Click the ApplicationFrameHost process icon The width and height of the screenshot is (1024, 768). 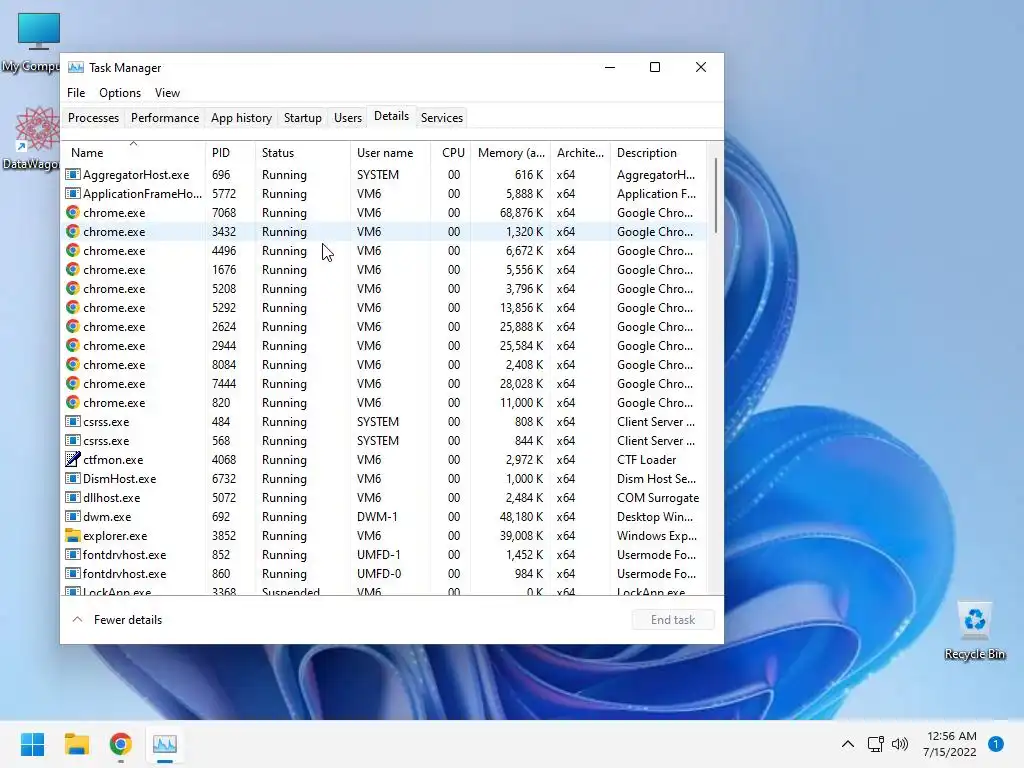(x=72, y=194)
